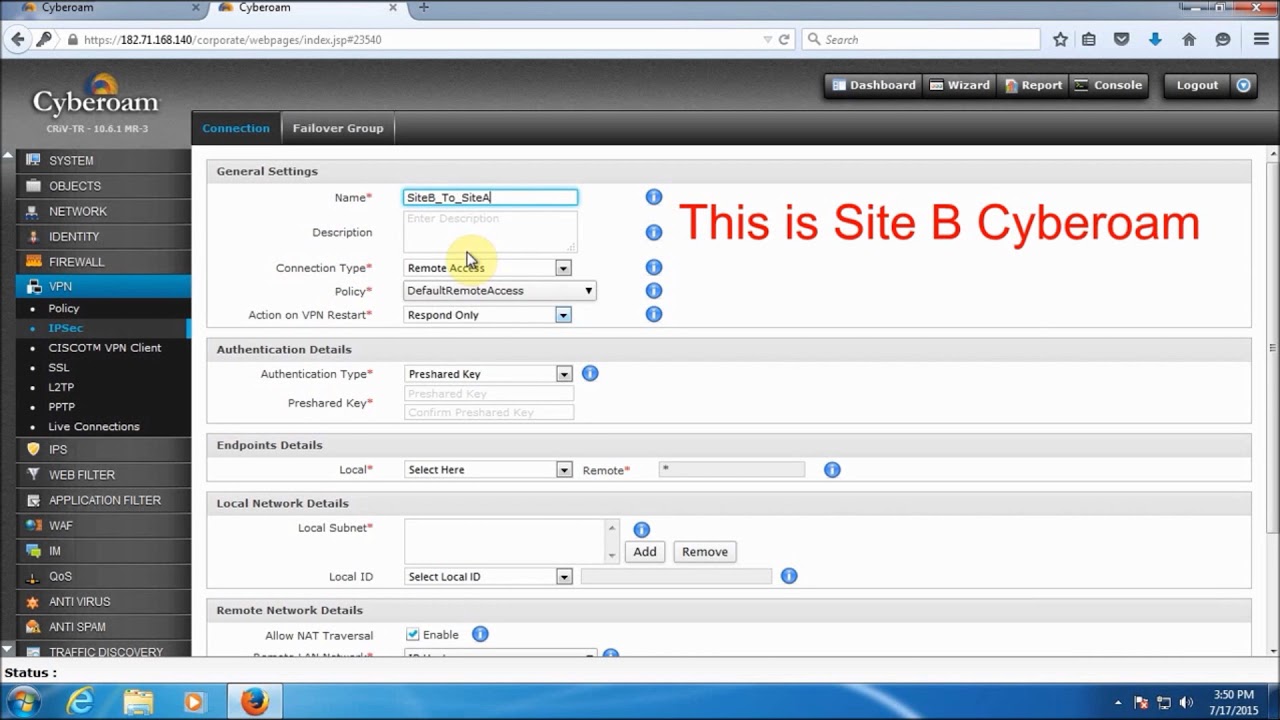This screenshot has height=720, width=1280.
Task: Open Select Local ID dropdown
Action: pyautogui.click(x=488, y=577)
